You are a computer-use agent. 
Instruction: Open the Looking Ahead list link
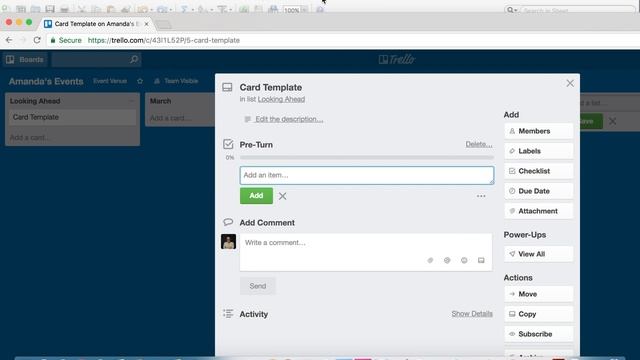281,99
